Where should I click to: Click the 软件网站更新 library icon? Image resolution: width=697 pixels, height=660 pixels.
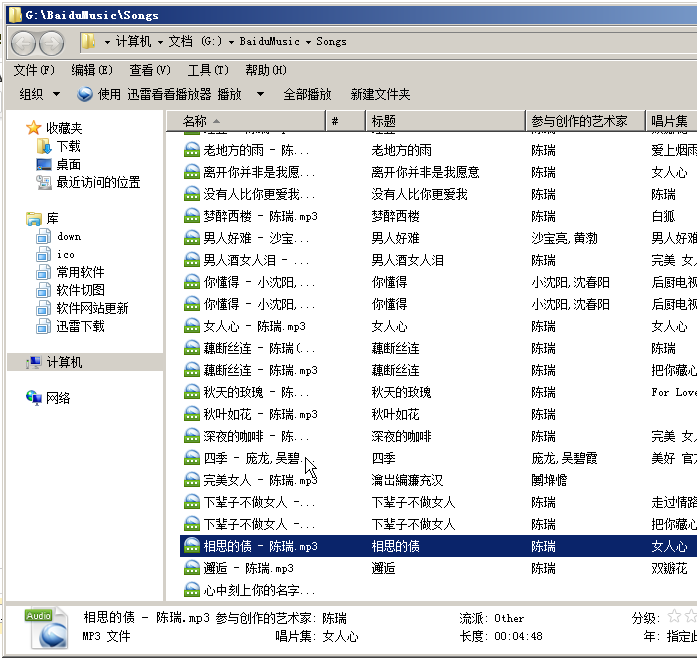[44, 308]
